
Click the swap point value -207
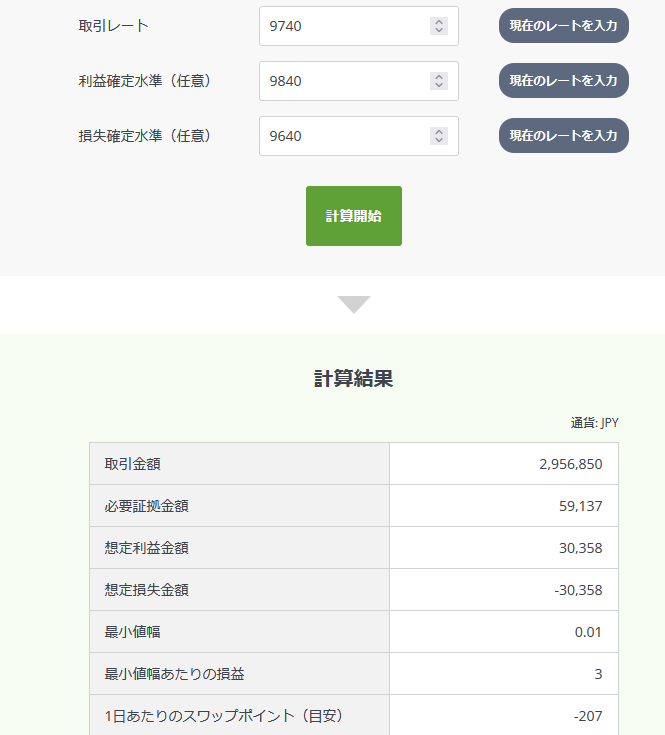[x=588, y=716]
